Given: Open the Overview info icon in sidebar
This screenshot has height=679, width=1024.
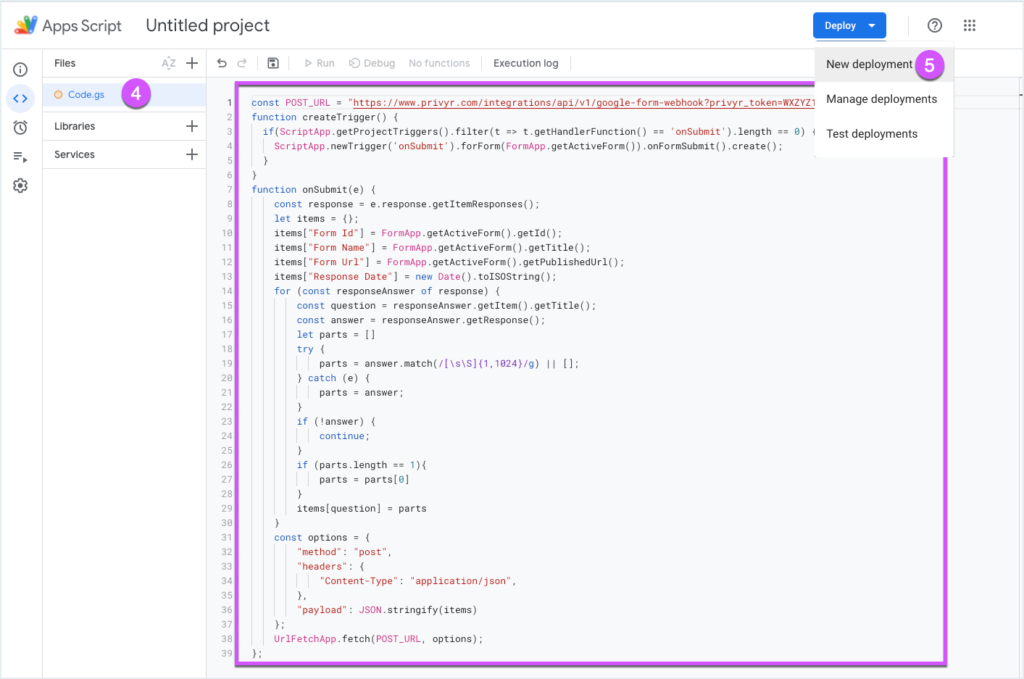Looking at the screenshot, I should point(20,70).
